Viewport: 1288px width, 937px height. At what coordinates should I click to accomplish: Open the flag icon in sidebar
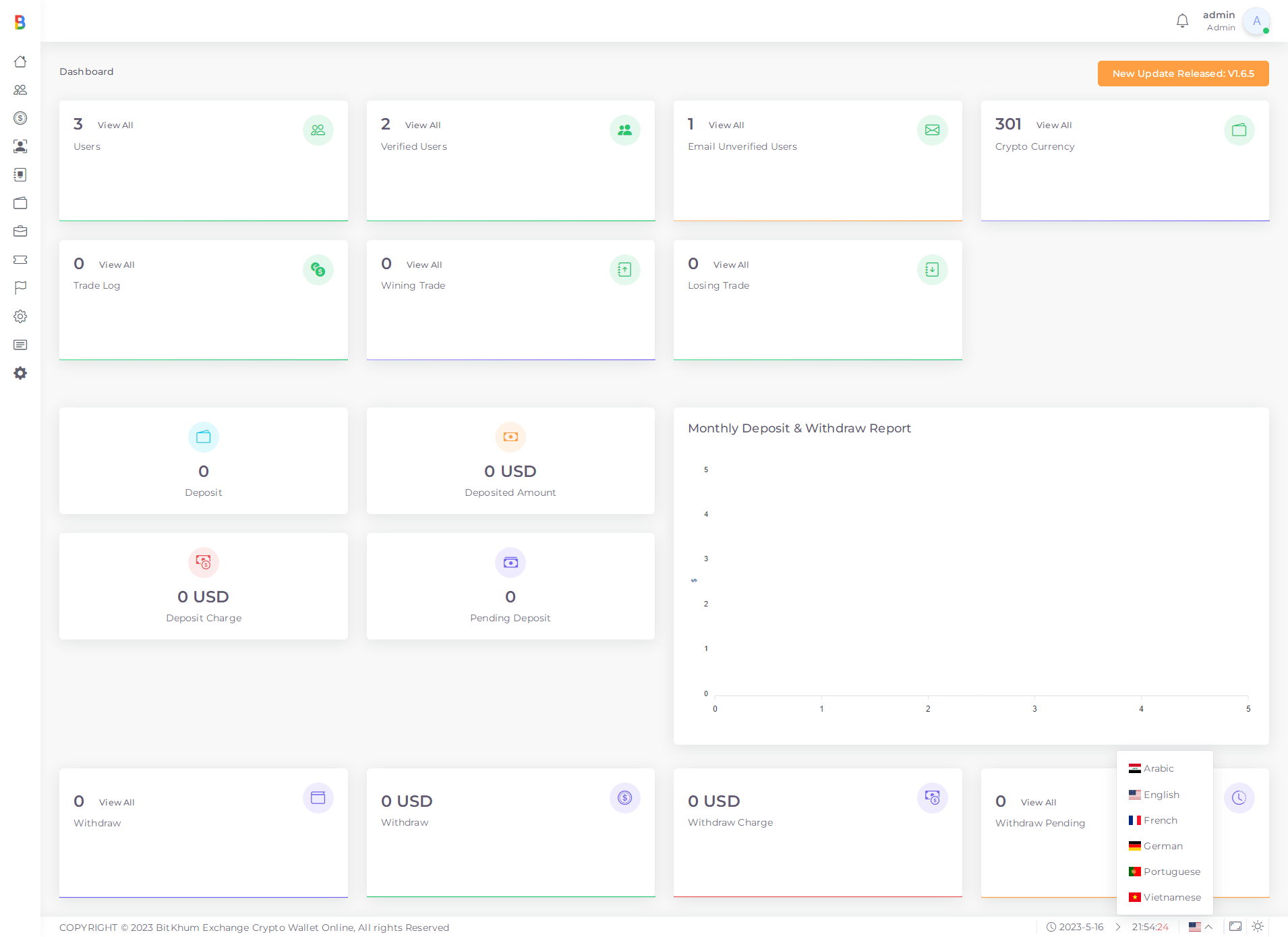coord(20,288)
